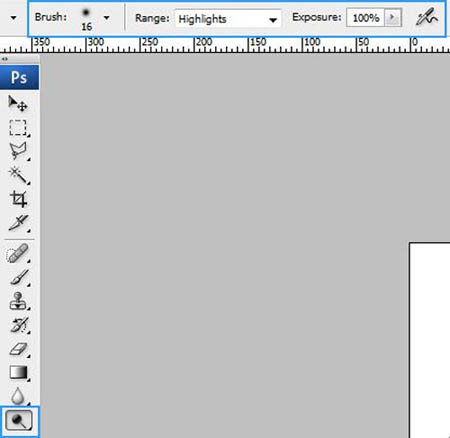Click the white document canvas
The height and width of the screenshot is (438, 450).
click(x=430, y=340)
